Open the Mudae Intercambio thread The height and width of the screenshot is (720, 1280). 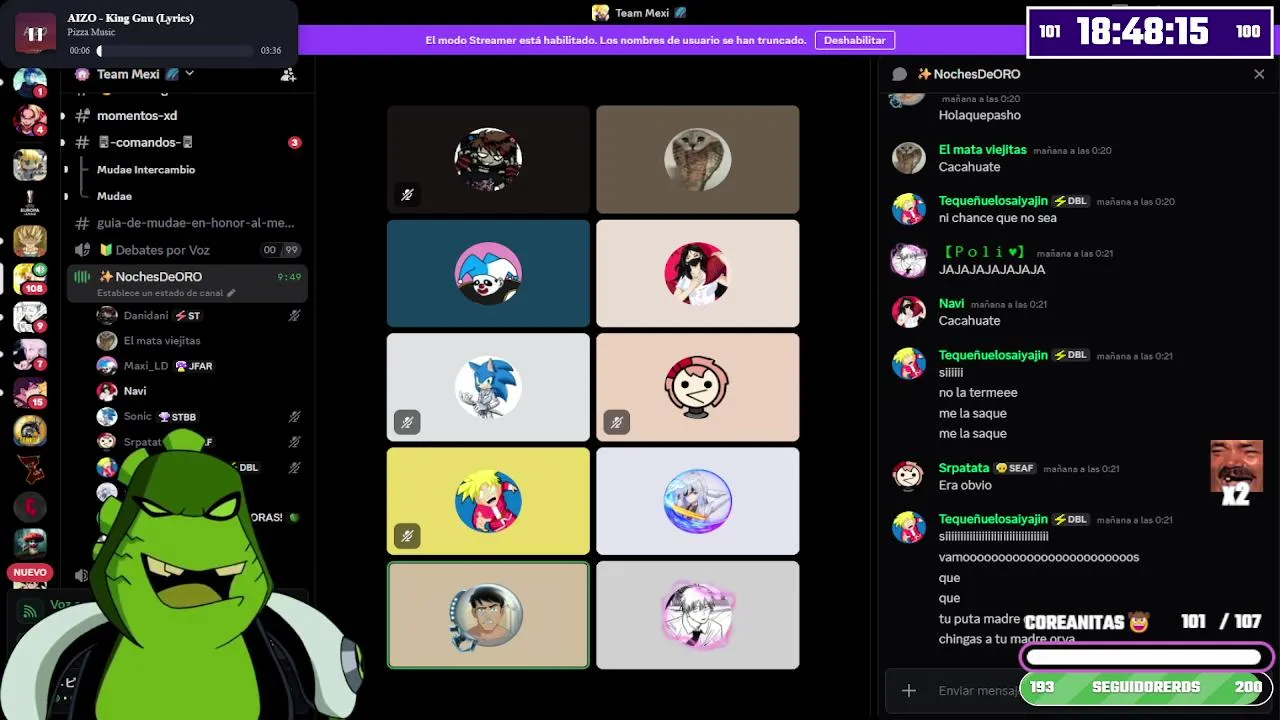146,170
